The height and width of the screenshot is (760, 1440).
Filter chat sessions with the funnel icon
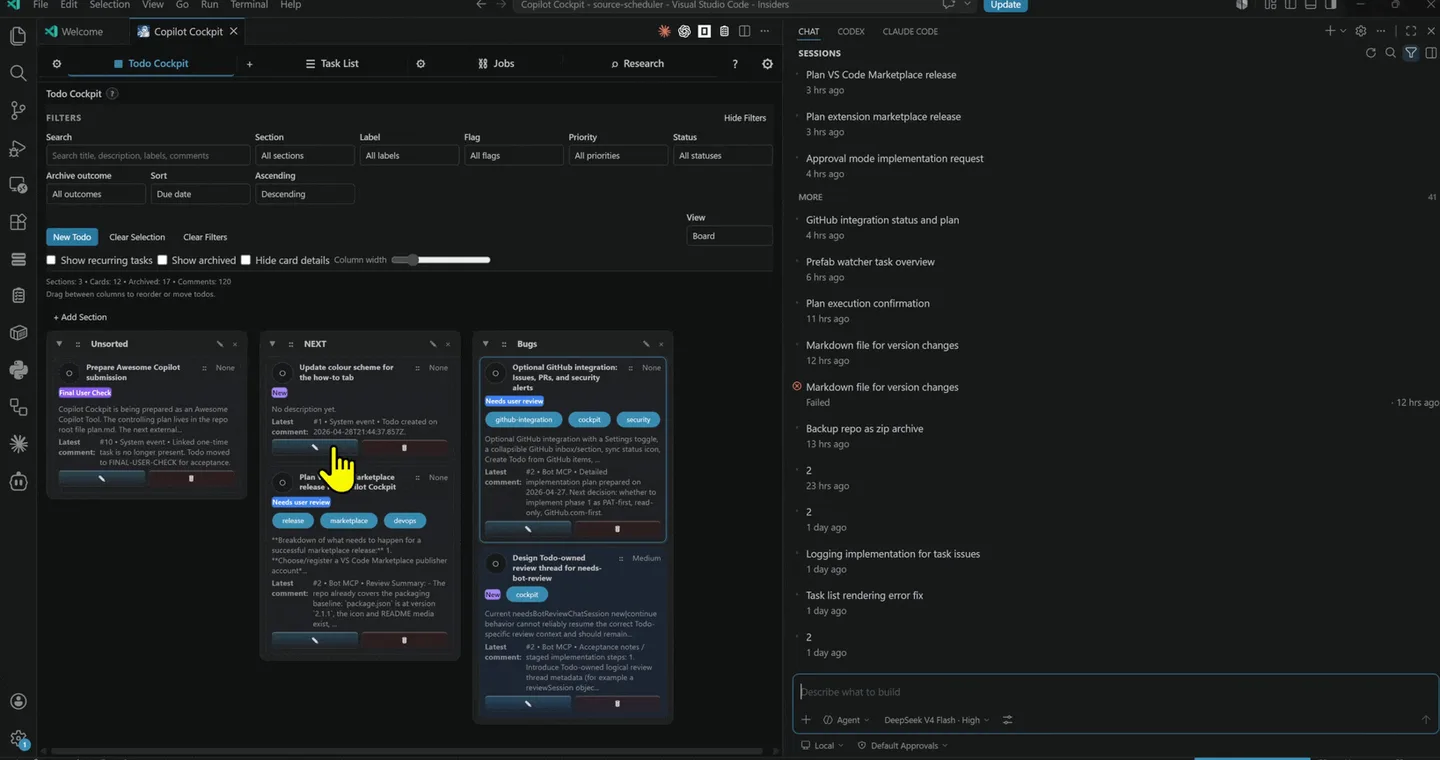[1411, 53]
